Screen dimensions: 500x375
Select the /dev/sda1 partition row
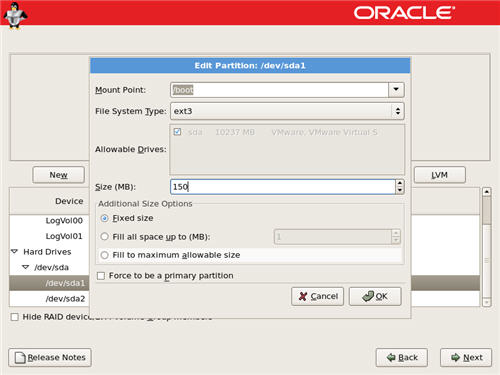click(49, 283)
